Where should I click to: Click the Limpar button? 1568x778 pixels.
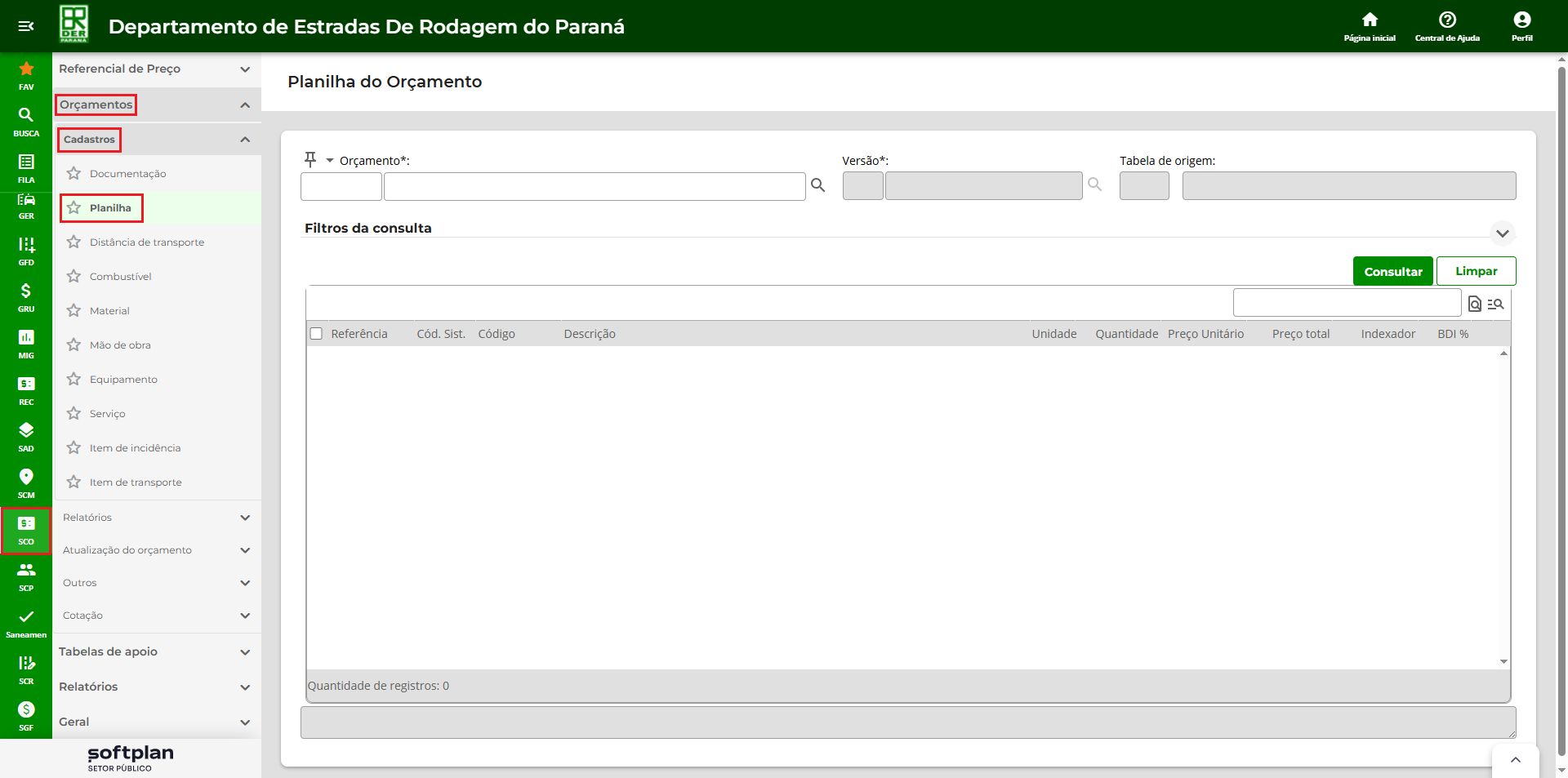(1476, 271)
